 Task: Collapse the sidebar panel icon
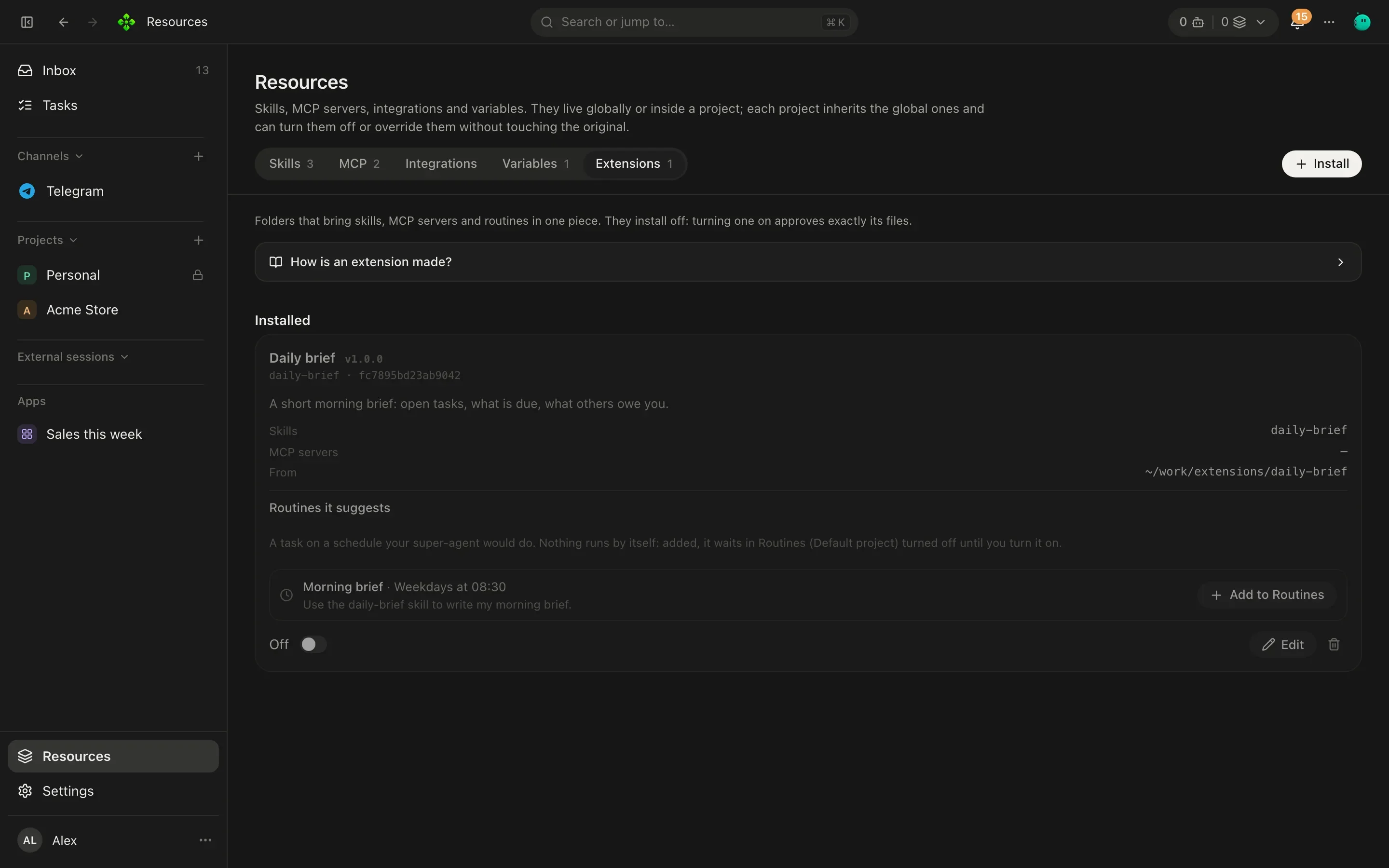pyautogui.click(x=27, y=22)
